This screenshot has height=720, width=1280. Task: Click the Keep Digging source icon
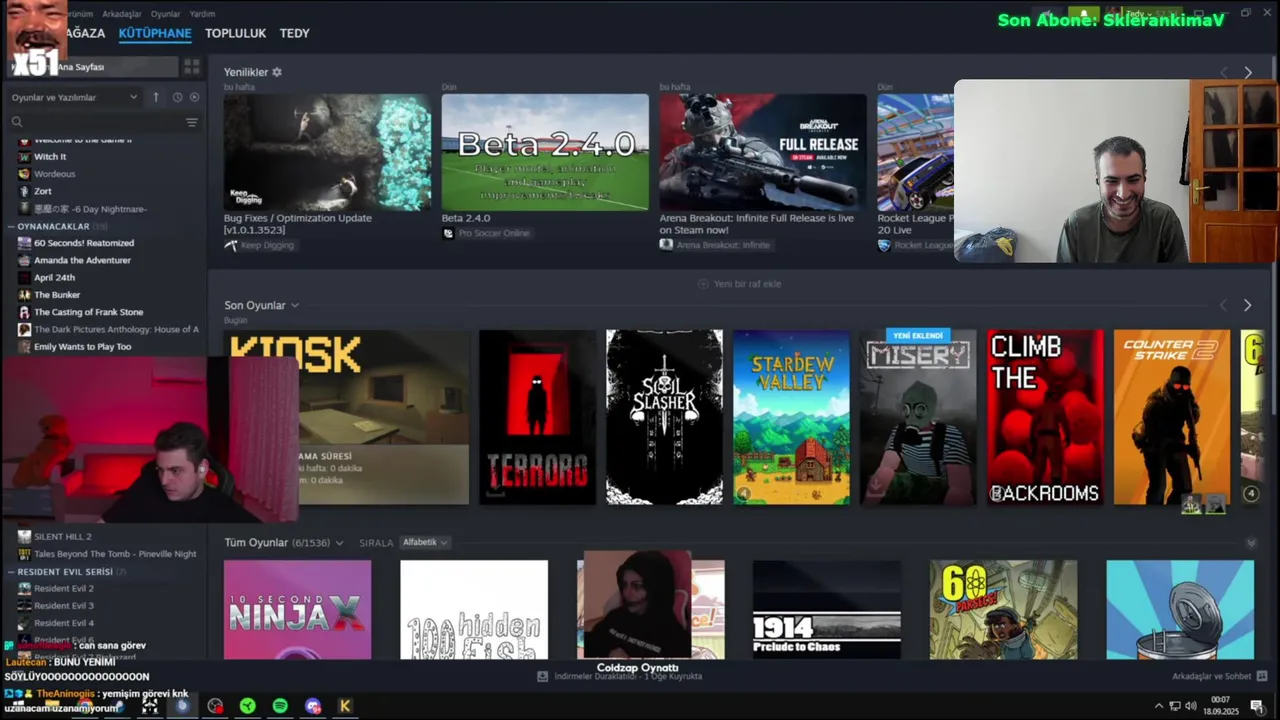231,245
